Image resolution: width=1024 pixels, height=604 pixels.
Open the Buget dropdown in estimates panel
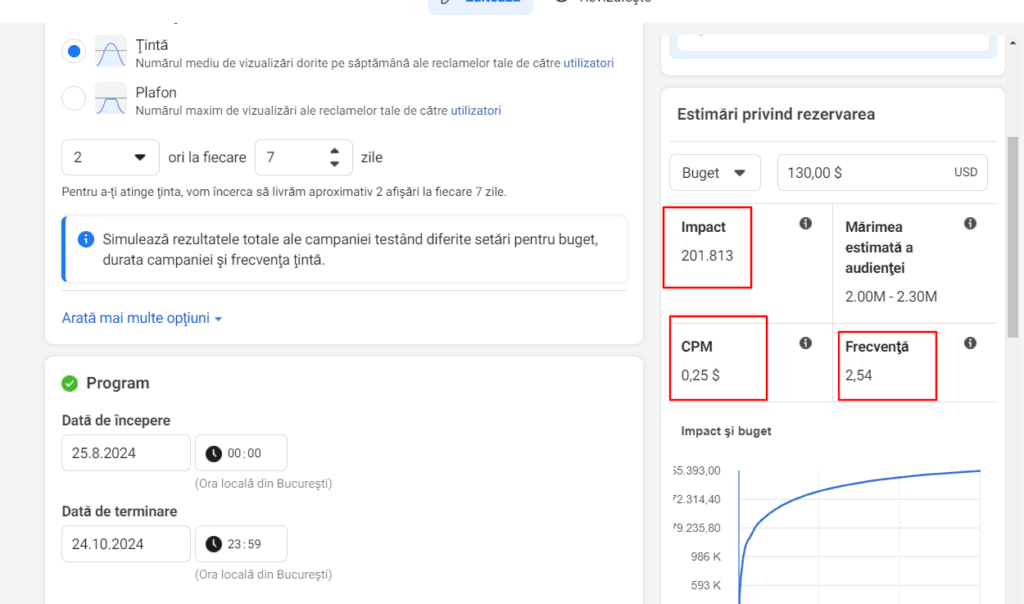715,172
